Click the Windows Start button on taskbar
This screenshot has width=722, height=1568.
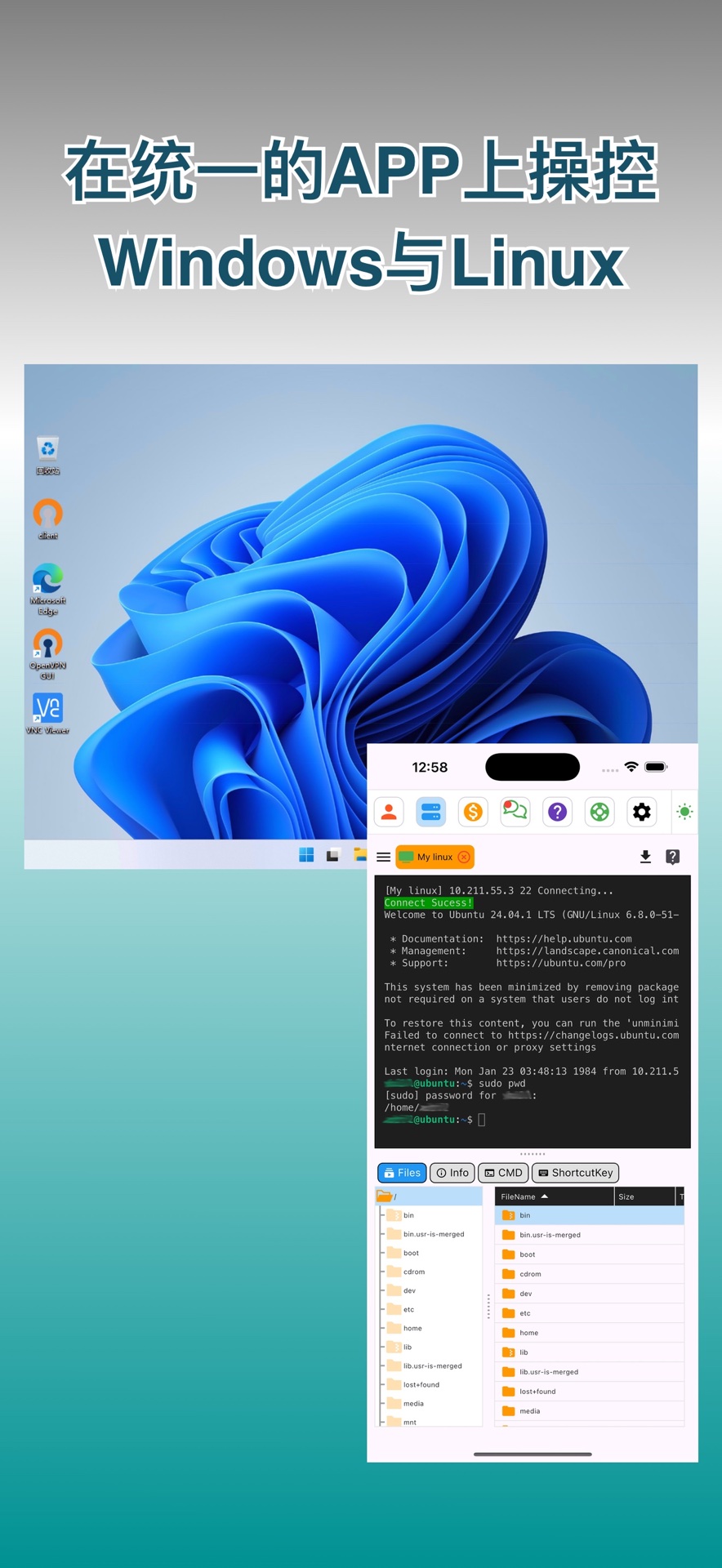pyautogui.click(x=306, y=855)
